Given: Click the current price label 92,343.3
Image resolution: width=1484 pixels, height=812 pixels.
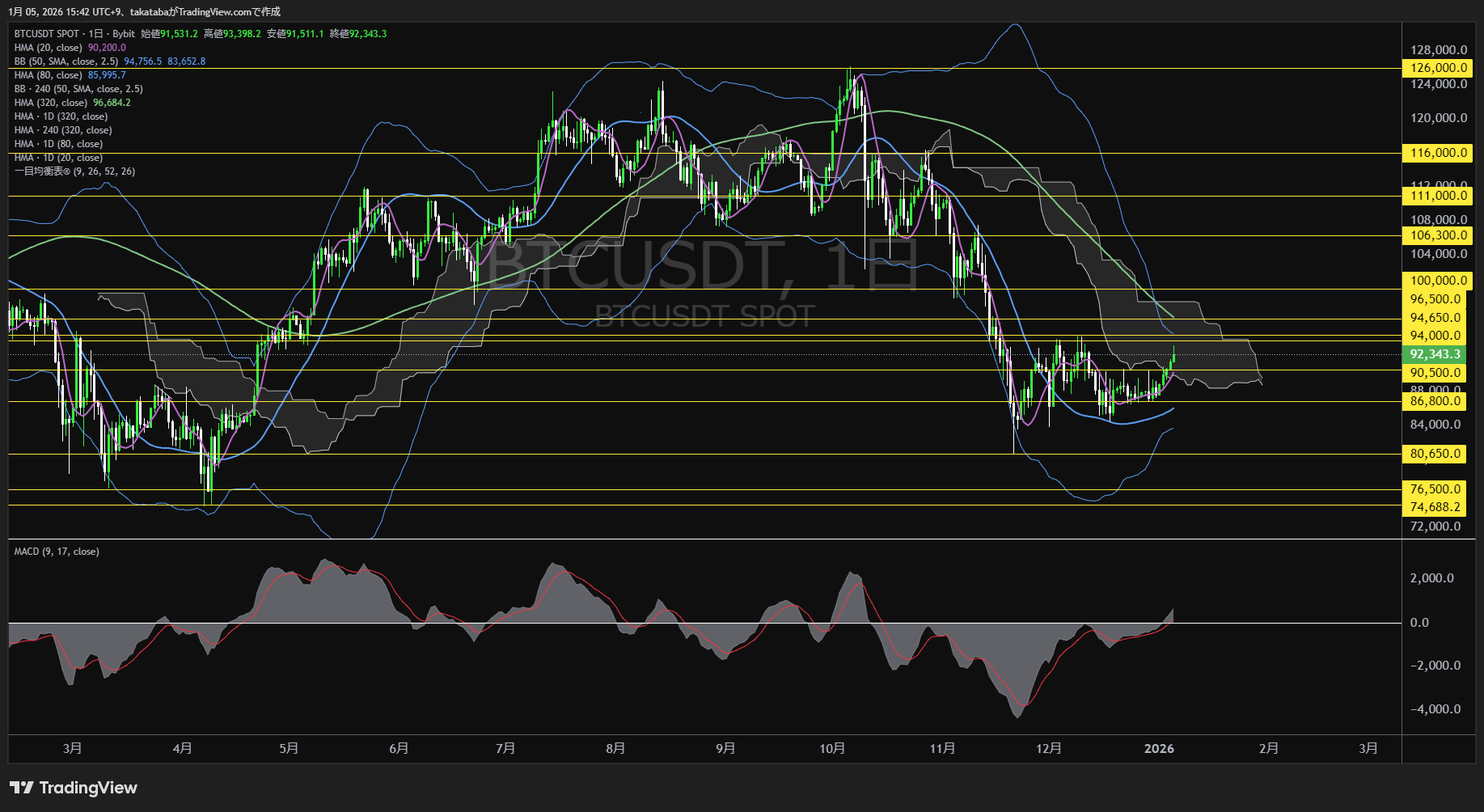Looking at the screenshot, I should (x=1435, y=354).
